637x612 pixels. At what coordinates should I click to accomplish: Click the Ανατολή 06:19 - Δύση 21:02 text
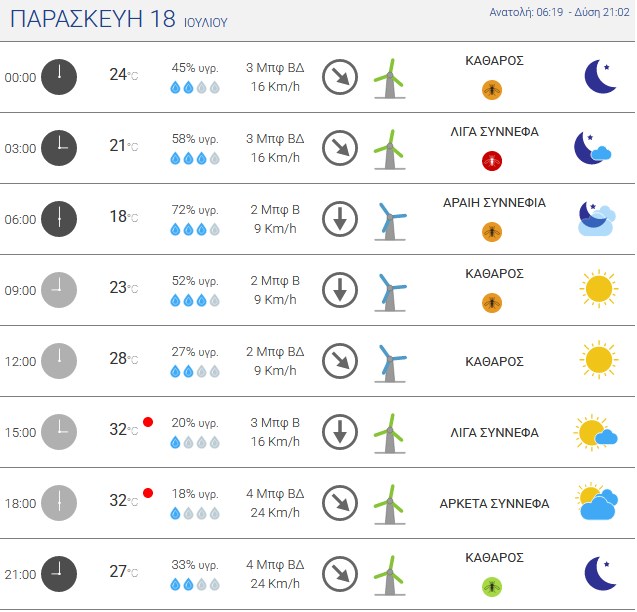(x=559, y=12)
